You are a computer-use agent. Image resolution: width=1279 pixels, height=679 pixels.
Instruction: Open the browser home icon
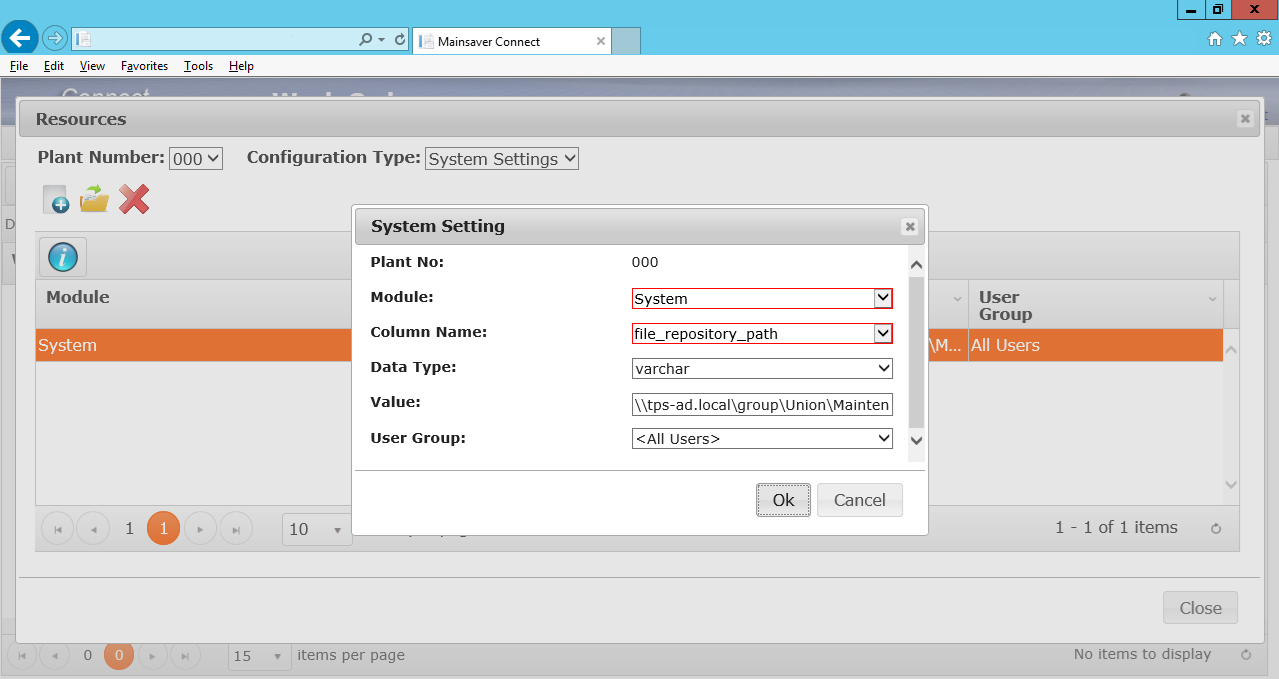(x=1215, y=39)
